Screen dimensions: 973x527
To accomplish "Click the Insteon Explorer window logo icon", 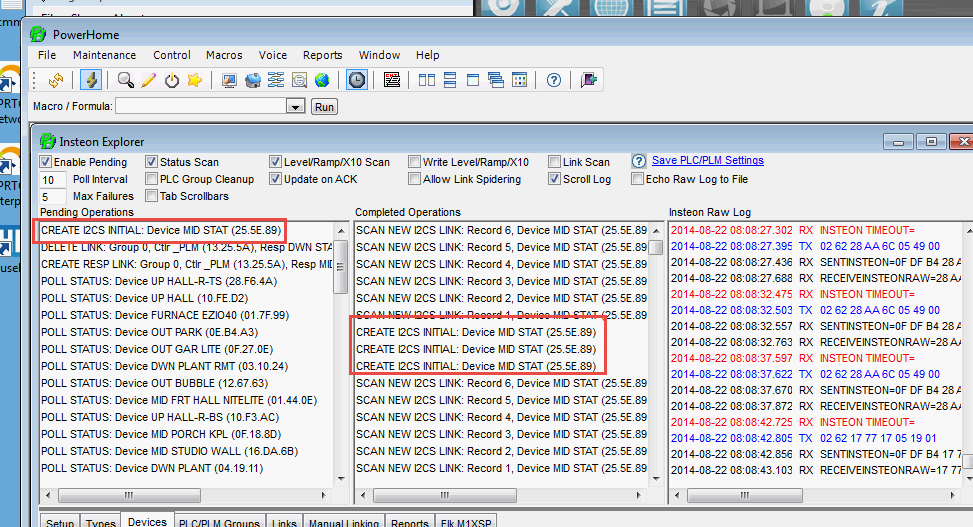I will 47,142.
